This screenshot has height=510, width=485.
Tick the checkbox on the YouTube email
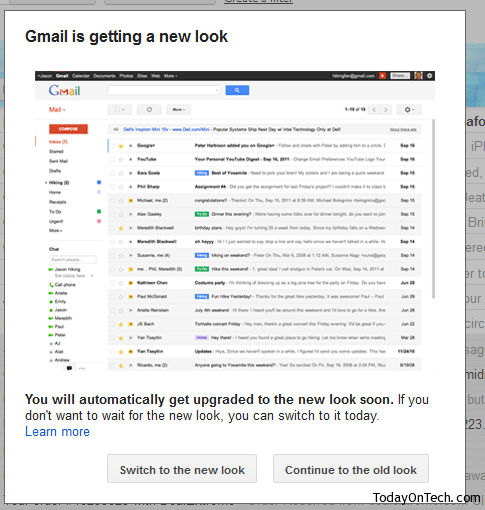click(x=112, y=159)
